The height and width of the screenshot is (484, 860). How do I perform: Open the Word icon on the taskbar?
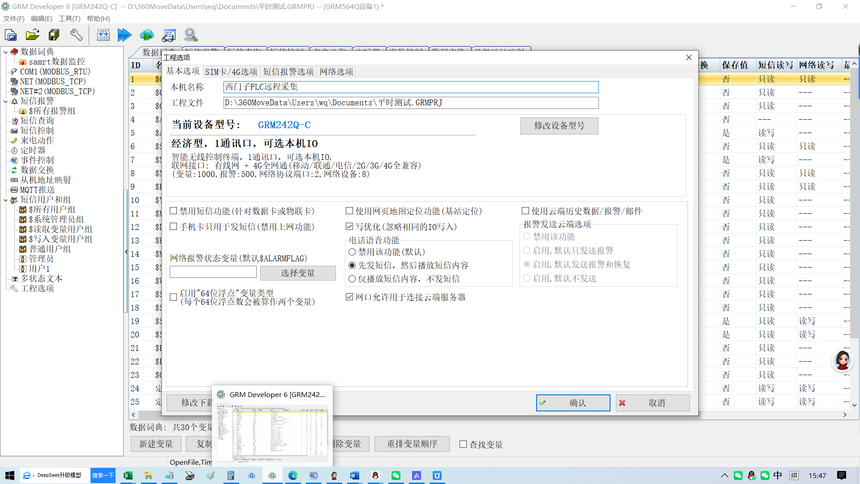pos(354,476)
